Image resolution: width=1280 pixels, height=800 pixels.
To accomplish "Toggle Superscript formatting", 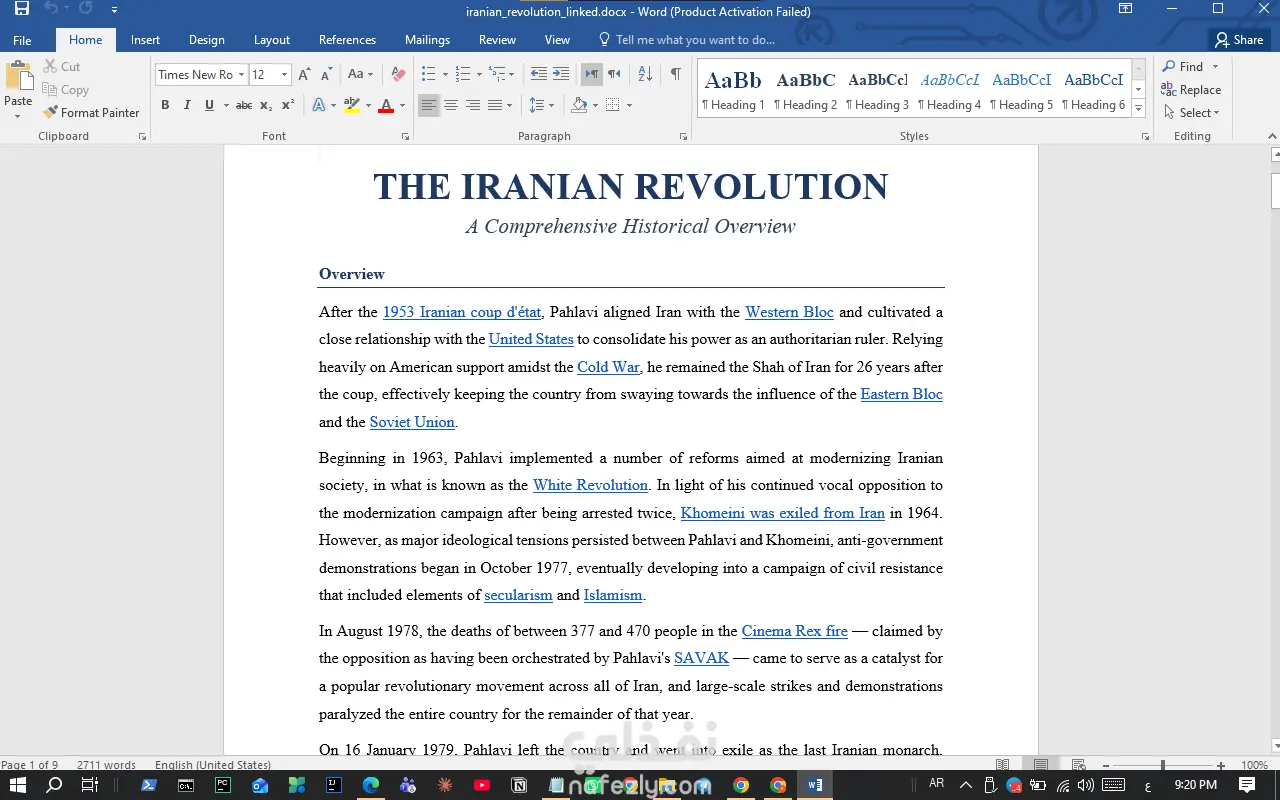I will click(x=288, y=105).
